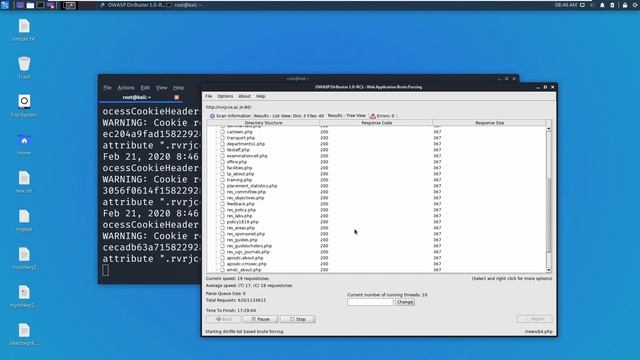Image resolution: width=640 pixels, height=360 pixels.
Task: Click the Response Size column header
Action: pos(489,123)
